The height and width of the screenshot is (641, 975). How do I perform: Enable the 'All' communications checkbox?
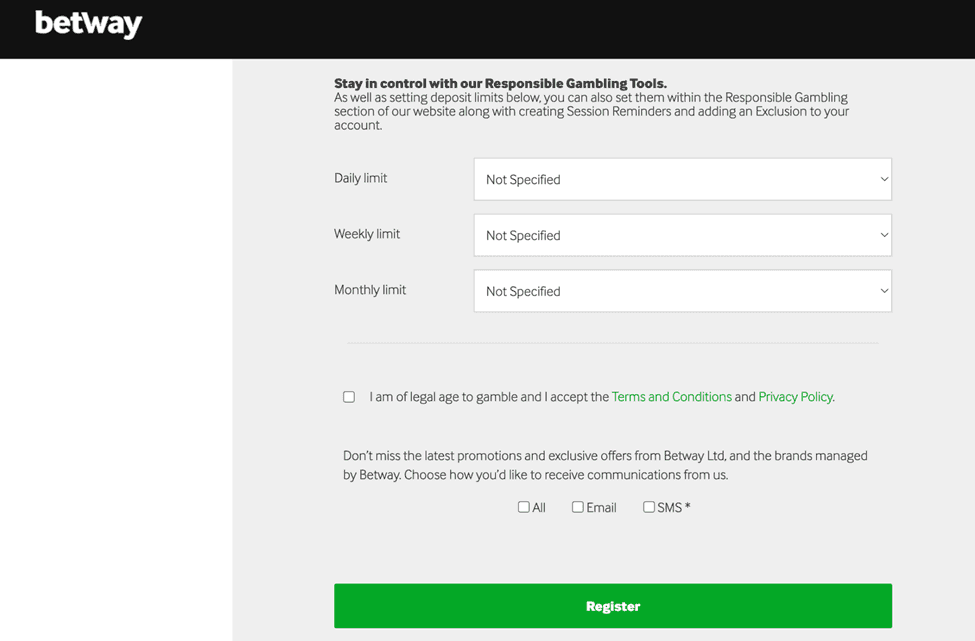click(x=523, y=507)
